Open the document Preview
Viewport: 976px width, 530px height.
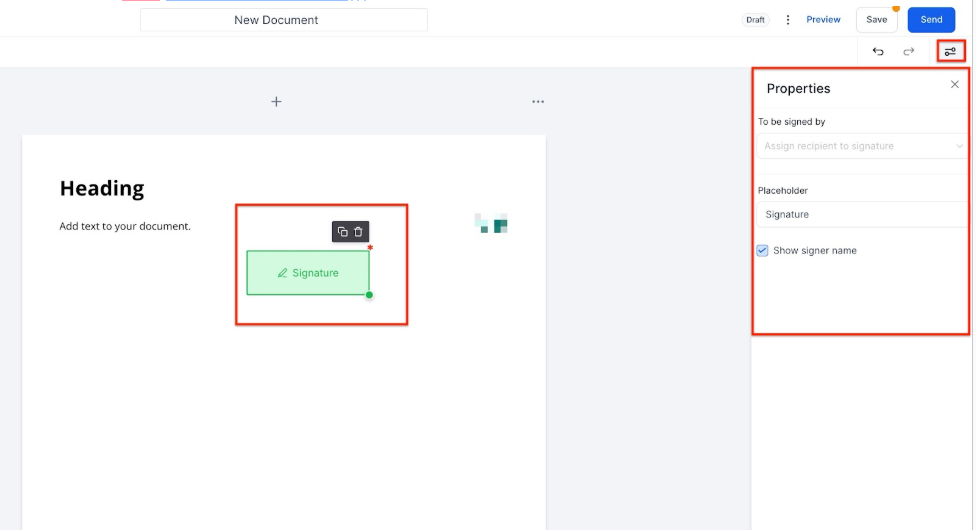(x=823, y=20)
